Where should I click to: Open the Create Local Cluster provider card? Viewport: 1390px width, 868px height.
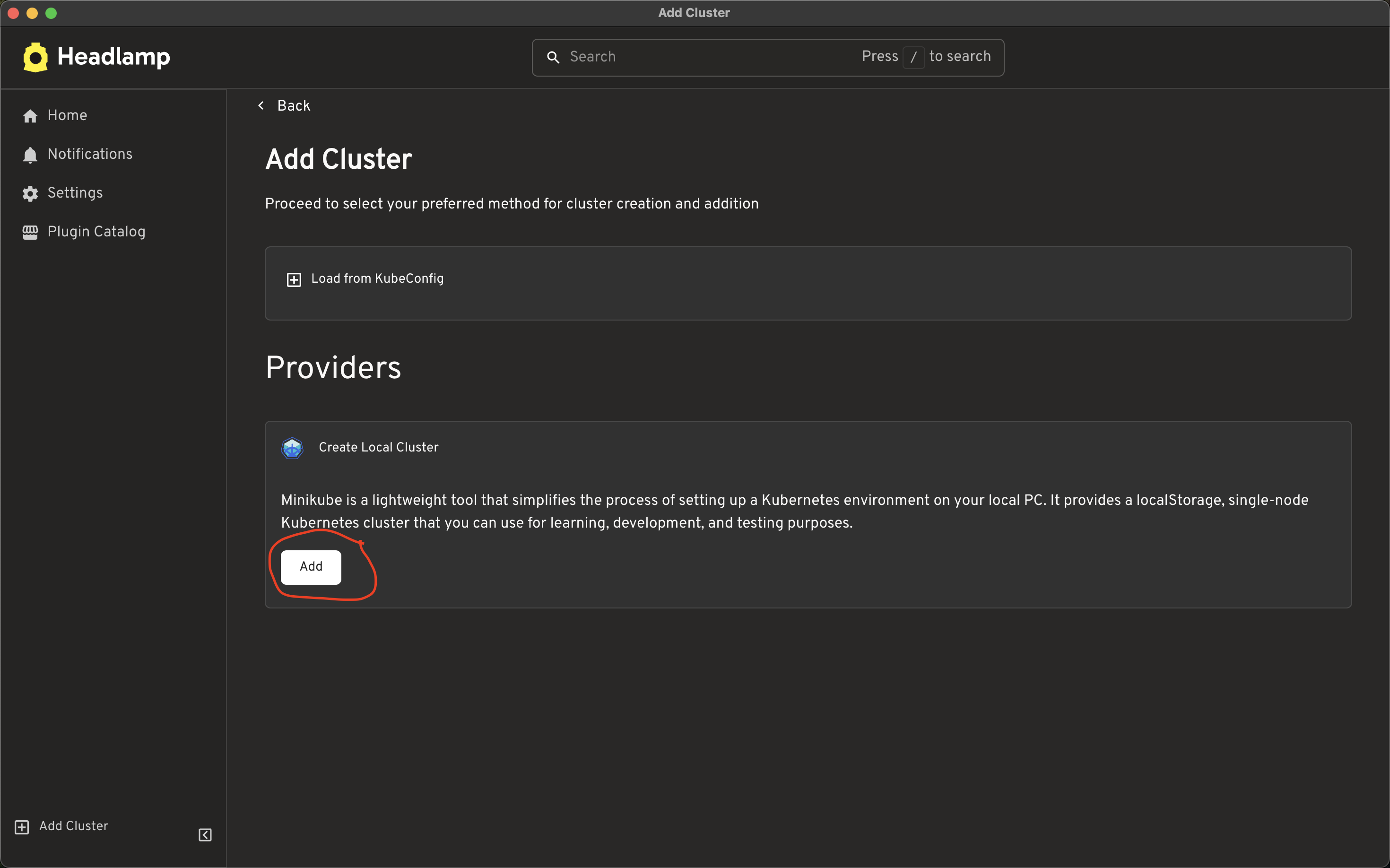click(x=378, y=448)
